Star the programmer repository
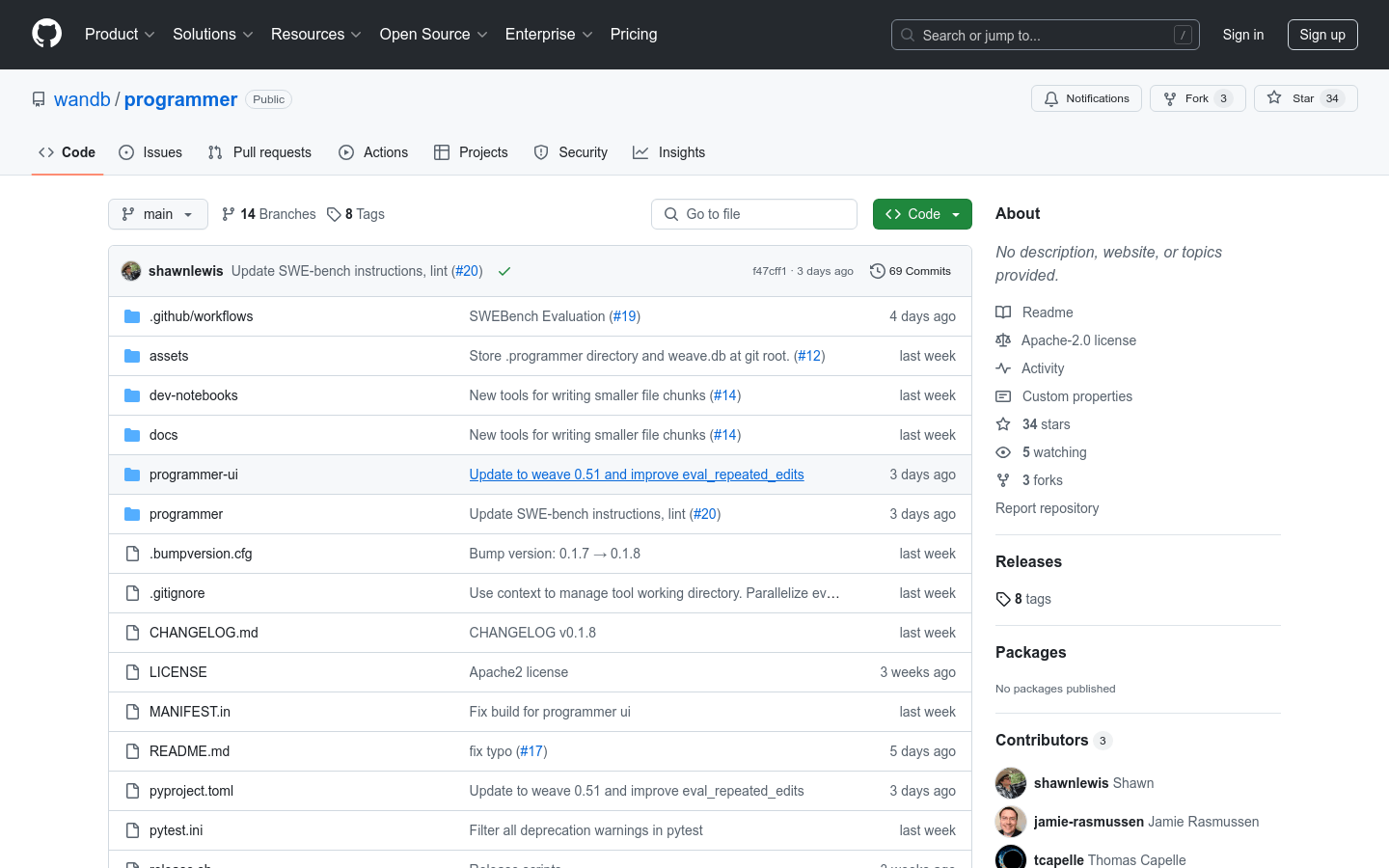This screenshot has height=868, width=1389. [1305, 98]
